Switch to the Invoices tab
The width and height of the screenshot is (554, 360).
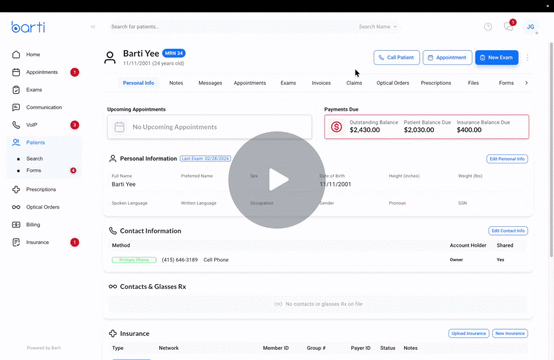pos(321,83)
